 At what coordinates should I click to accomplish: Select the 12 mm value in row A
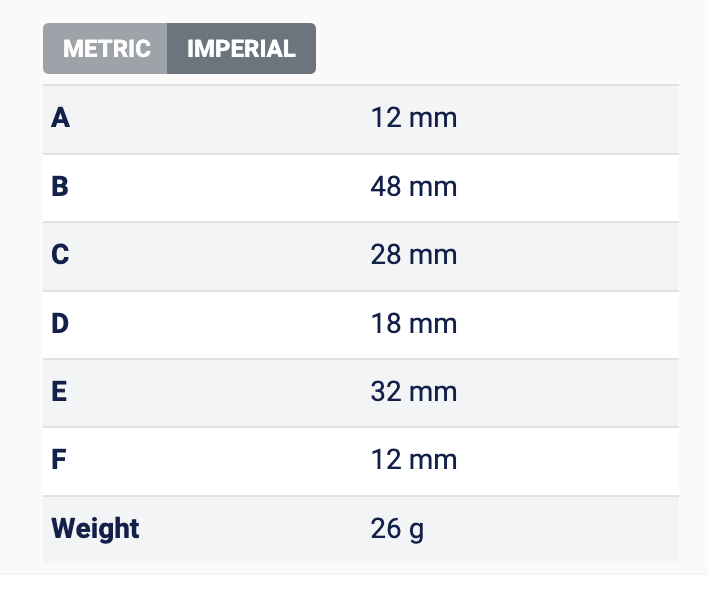[413, 118]
